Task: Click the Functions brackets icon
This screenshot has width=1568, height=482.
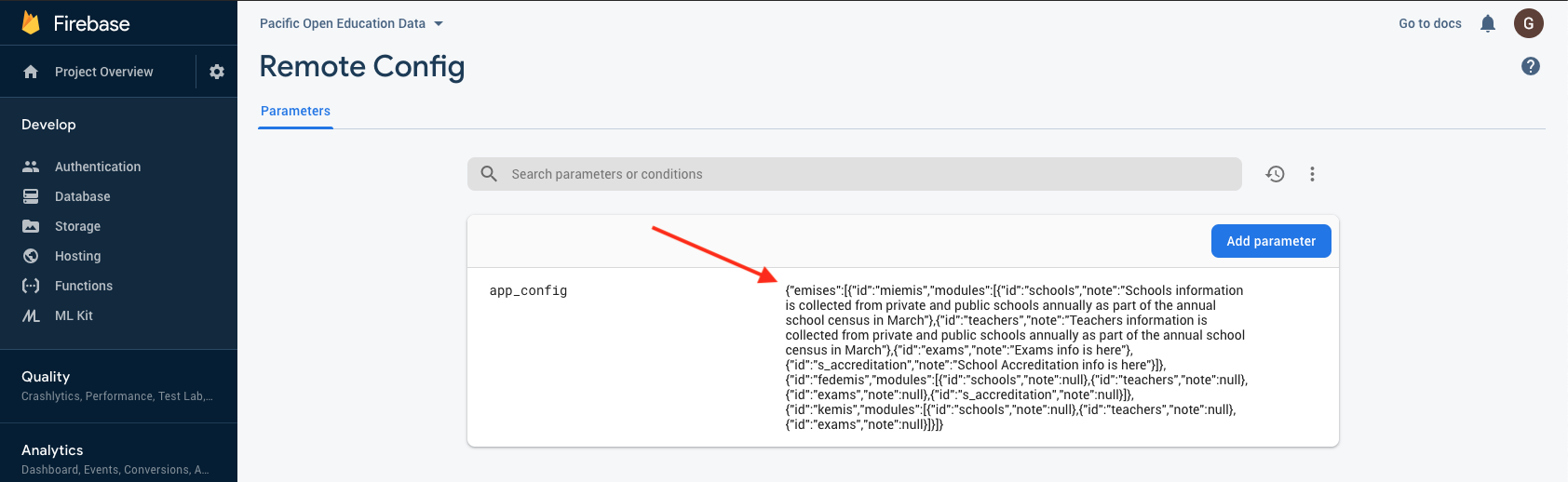Action: [x=31, y=286]
